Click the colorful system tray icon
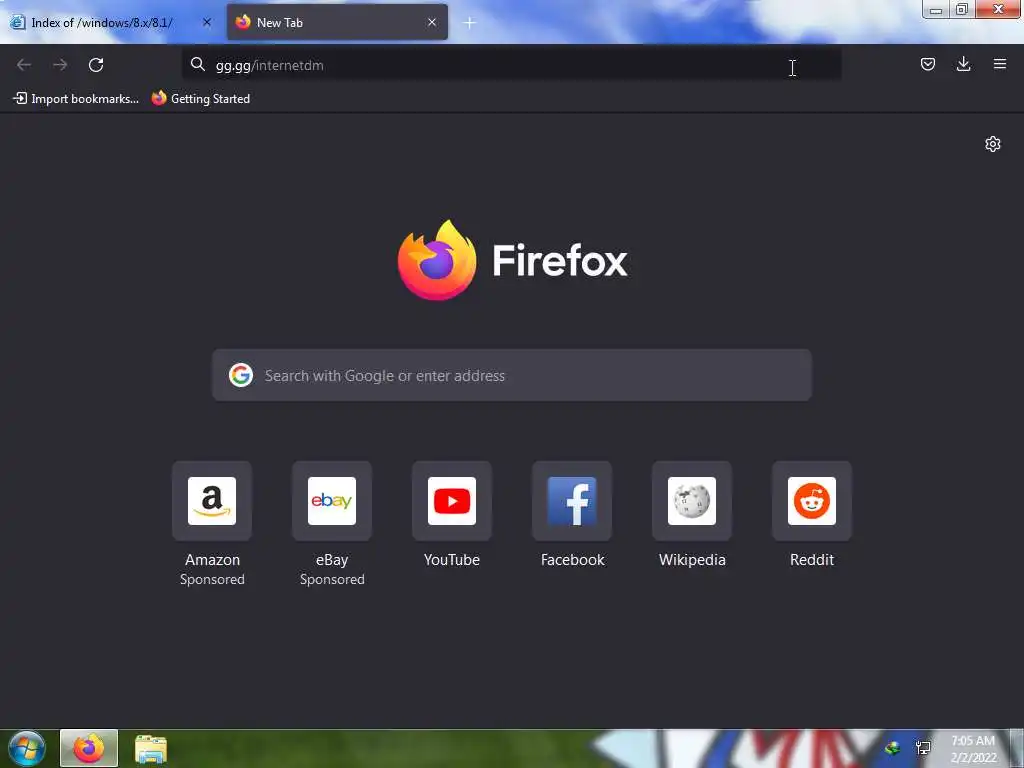 pos(892,748)
